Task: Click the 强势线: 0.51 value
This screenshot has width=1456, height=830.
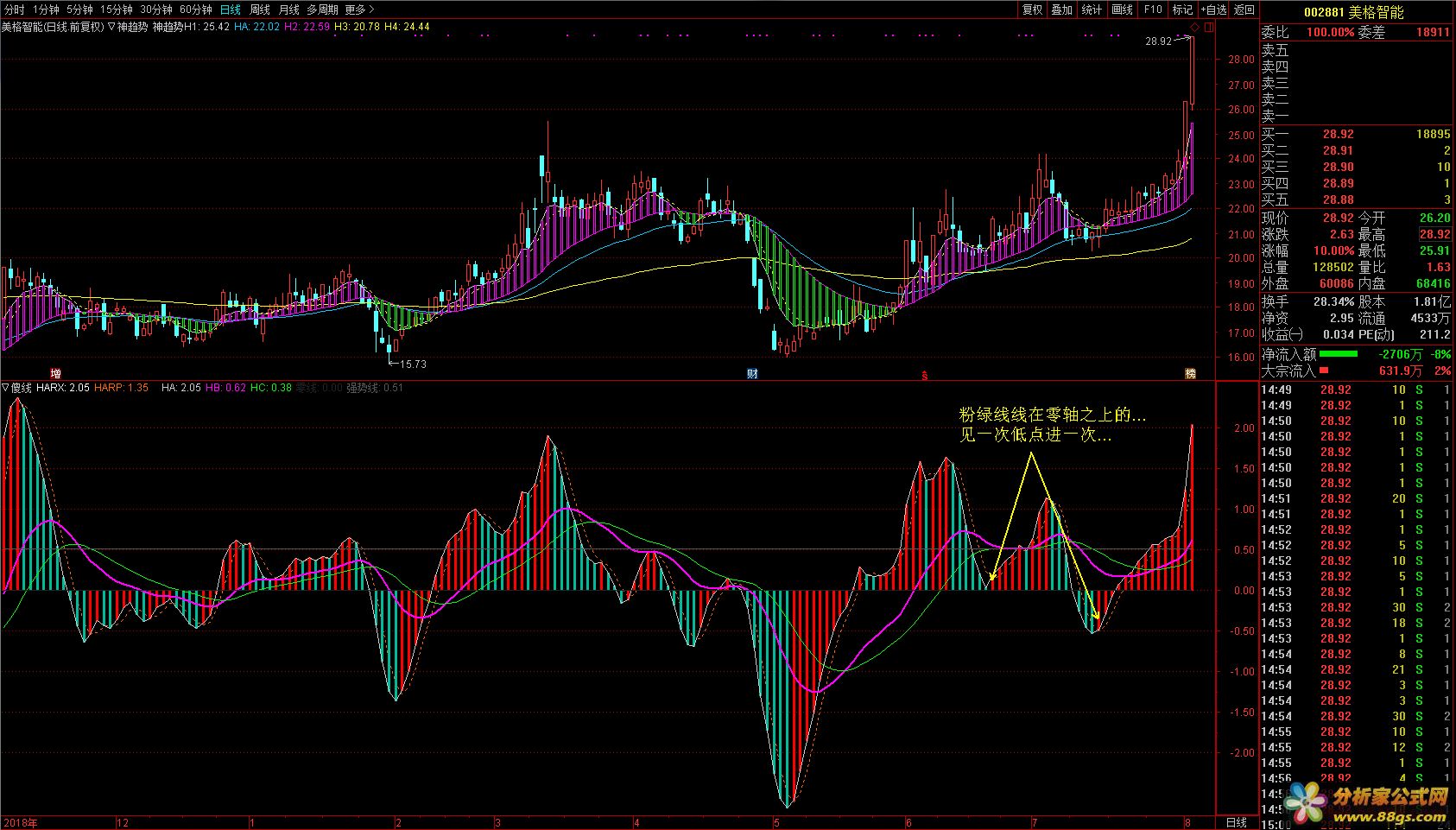Action: point(375,389)
